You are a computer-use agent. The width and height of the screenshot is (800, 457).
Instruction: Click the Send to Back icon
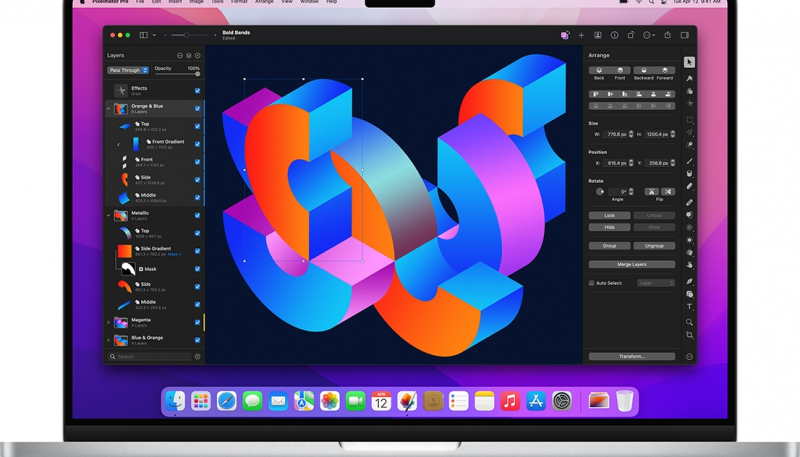(x=599, y=71)
